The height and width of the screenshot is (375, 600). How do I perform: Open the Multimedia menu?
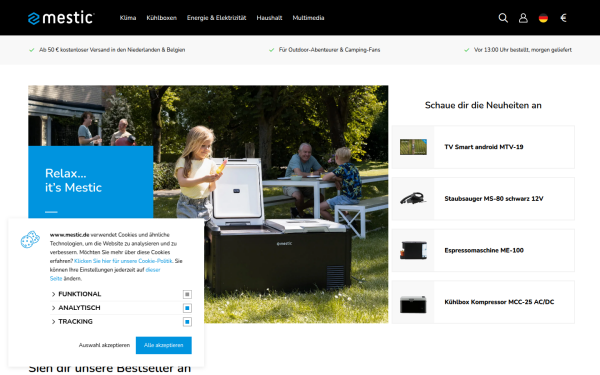(x=308, y=18)
